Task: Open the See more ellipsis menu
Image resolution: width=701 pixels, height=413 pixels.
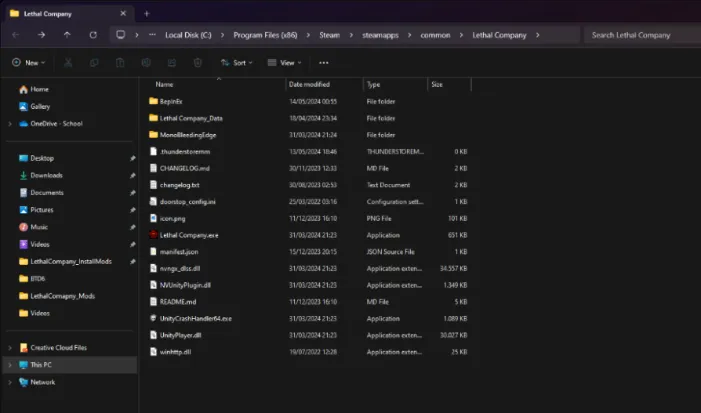Action: [324, 63]
